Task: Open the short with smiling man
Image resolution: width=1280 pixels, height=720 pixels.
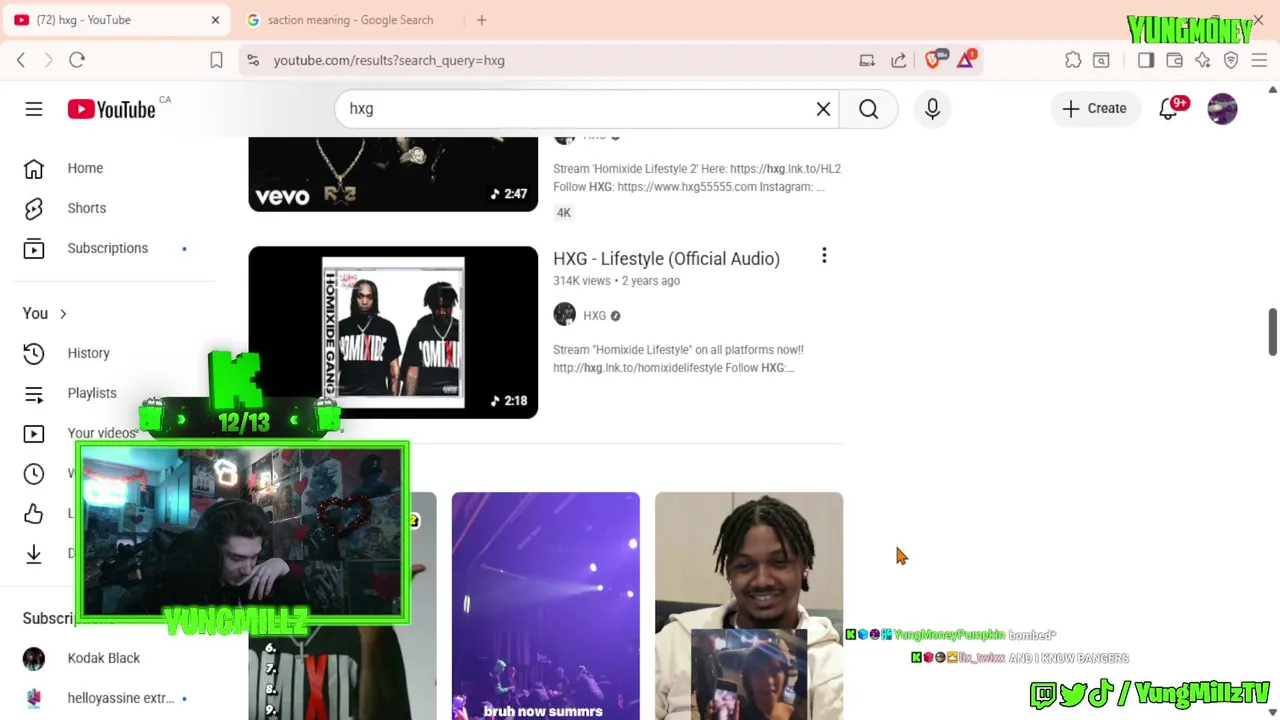Action: (x=749, y=606)
